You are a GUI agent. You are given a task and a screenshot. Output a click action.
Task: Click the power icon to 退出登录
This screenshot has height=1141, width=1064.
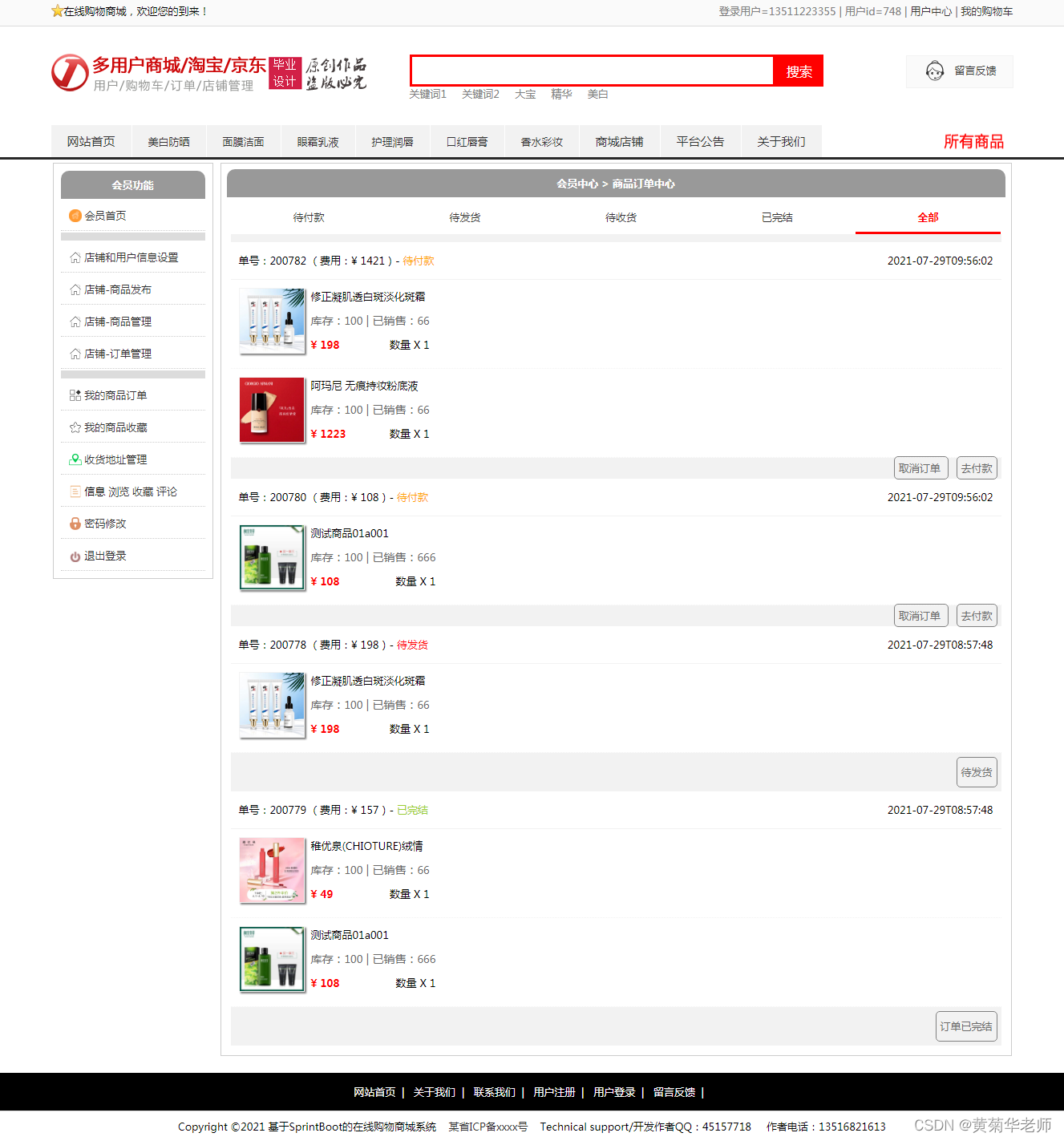coord(75,556)
